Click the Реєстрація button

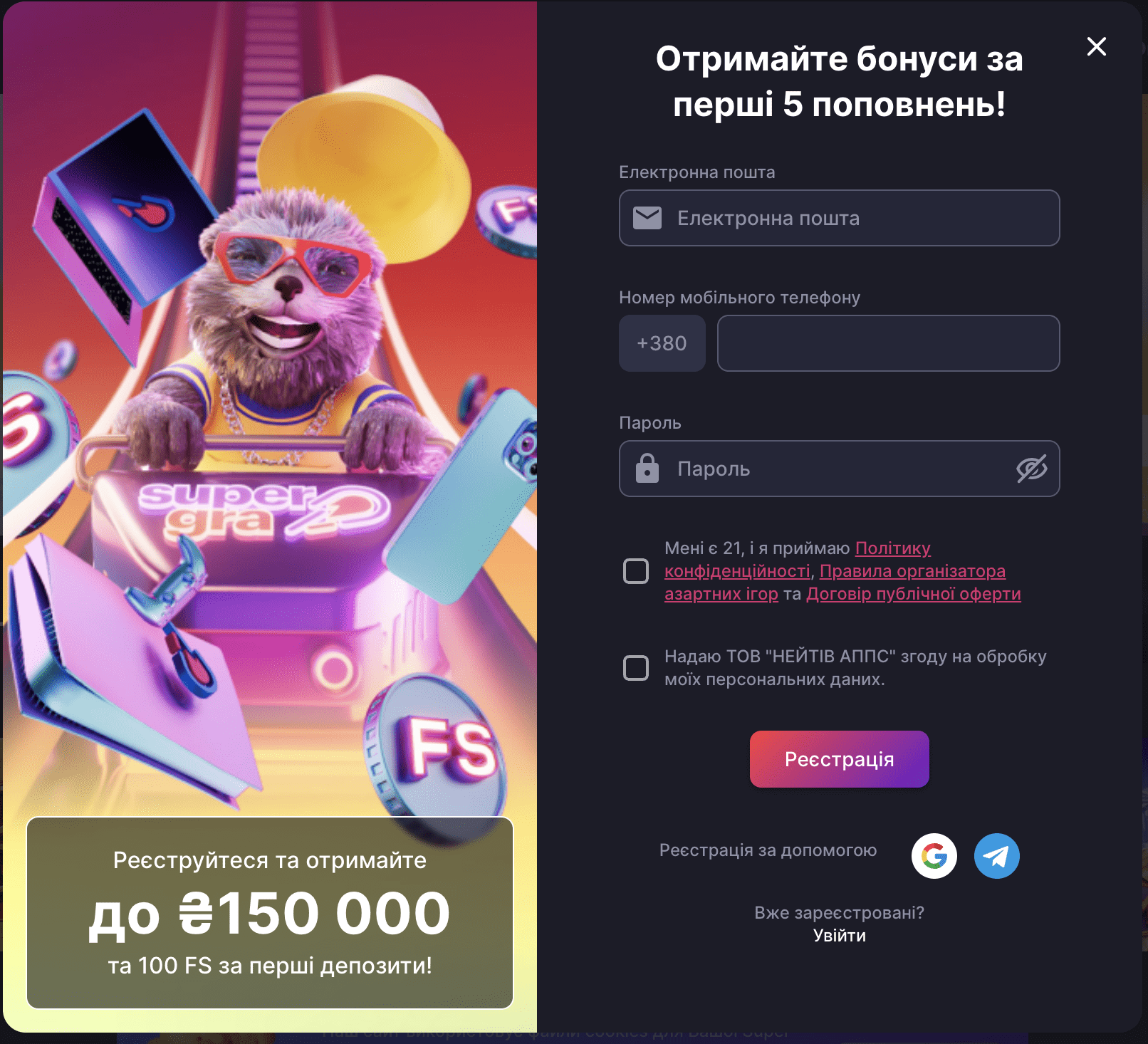coord(839,759)
